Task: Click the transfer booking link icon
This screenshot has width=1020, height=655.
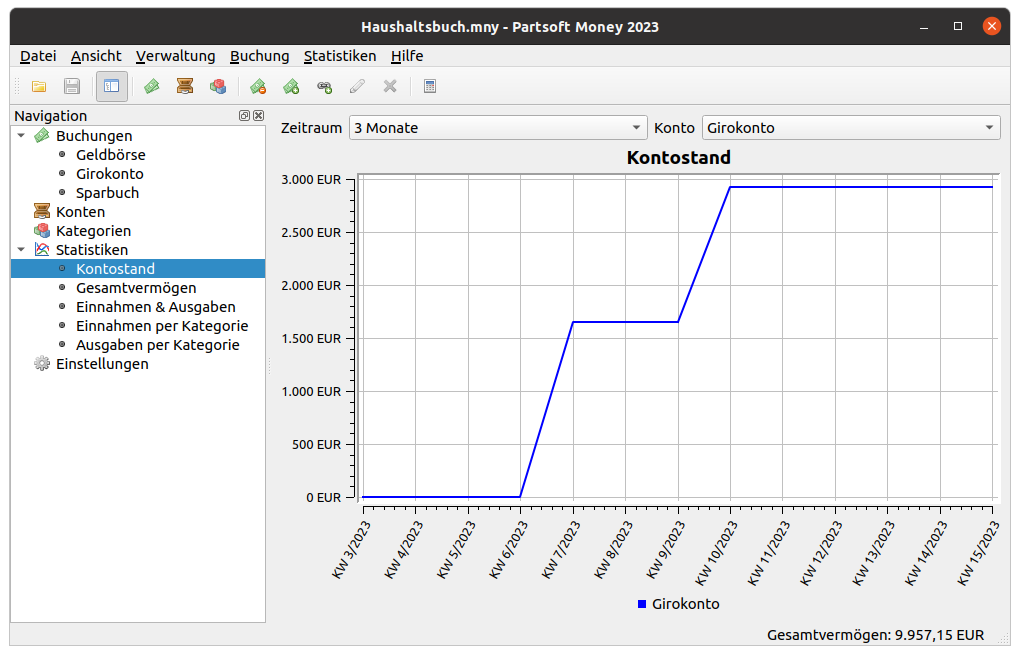Action: (324, 87)
